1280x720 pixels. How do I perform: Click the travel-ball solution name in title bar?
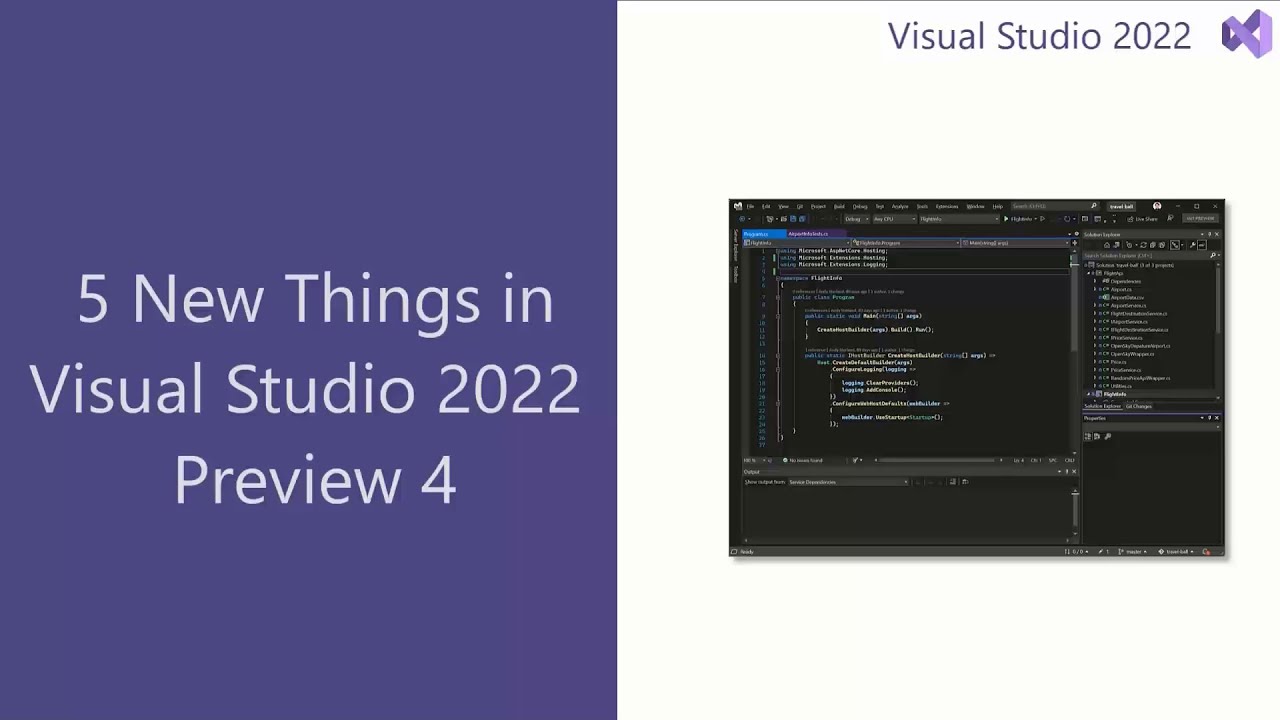tap(1121, 206)
